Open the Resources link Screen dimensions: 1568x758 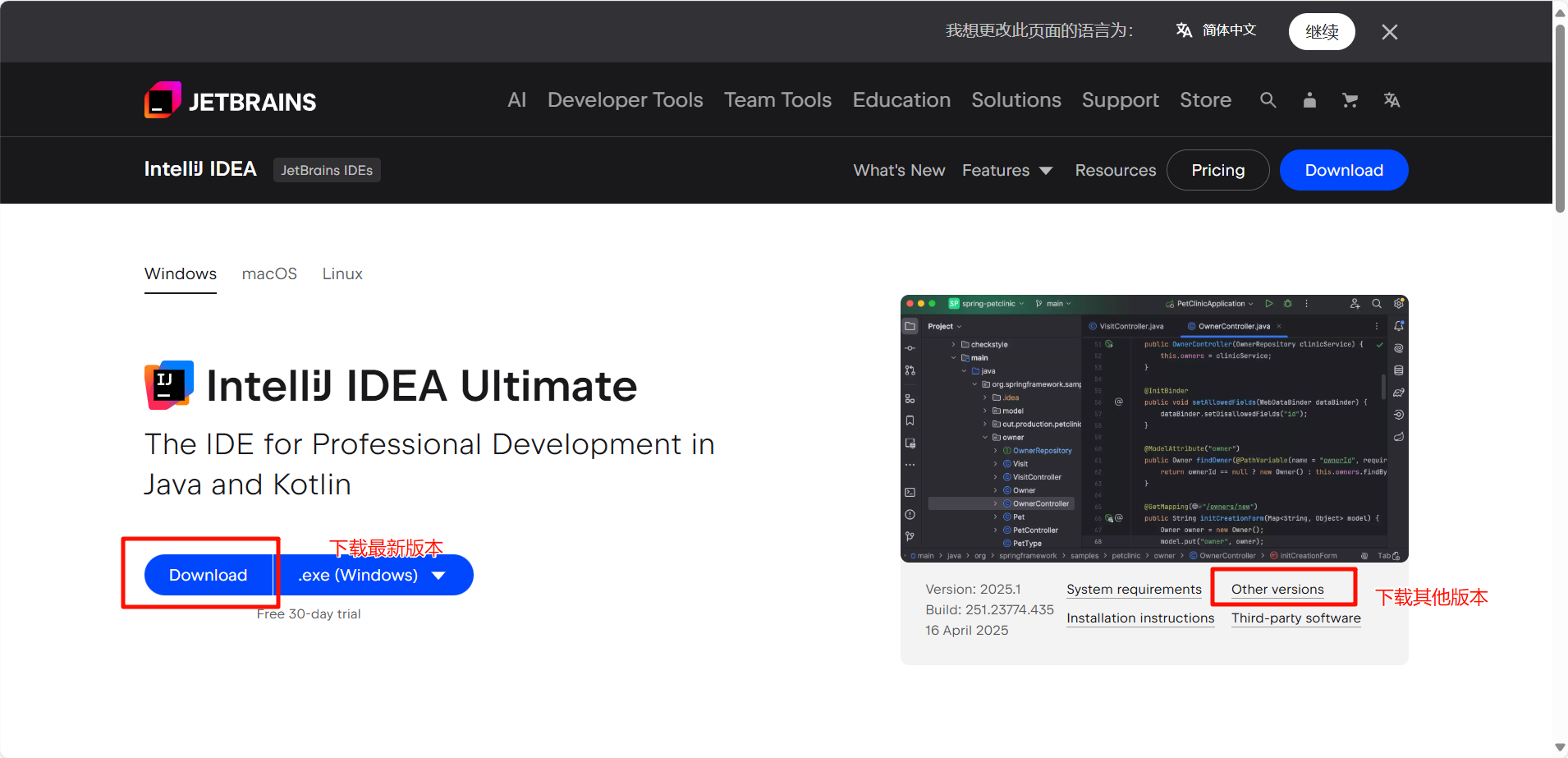(1116, 170)
